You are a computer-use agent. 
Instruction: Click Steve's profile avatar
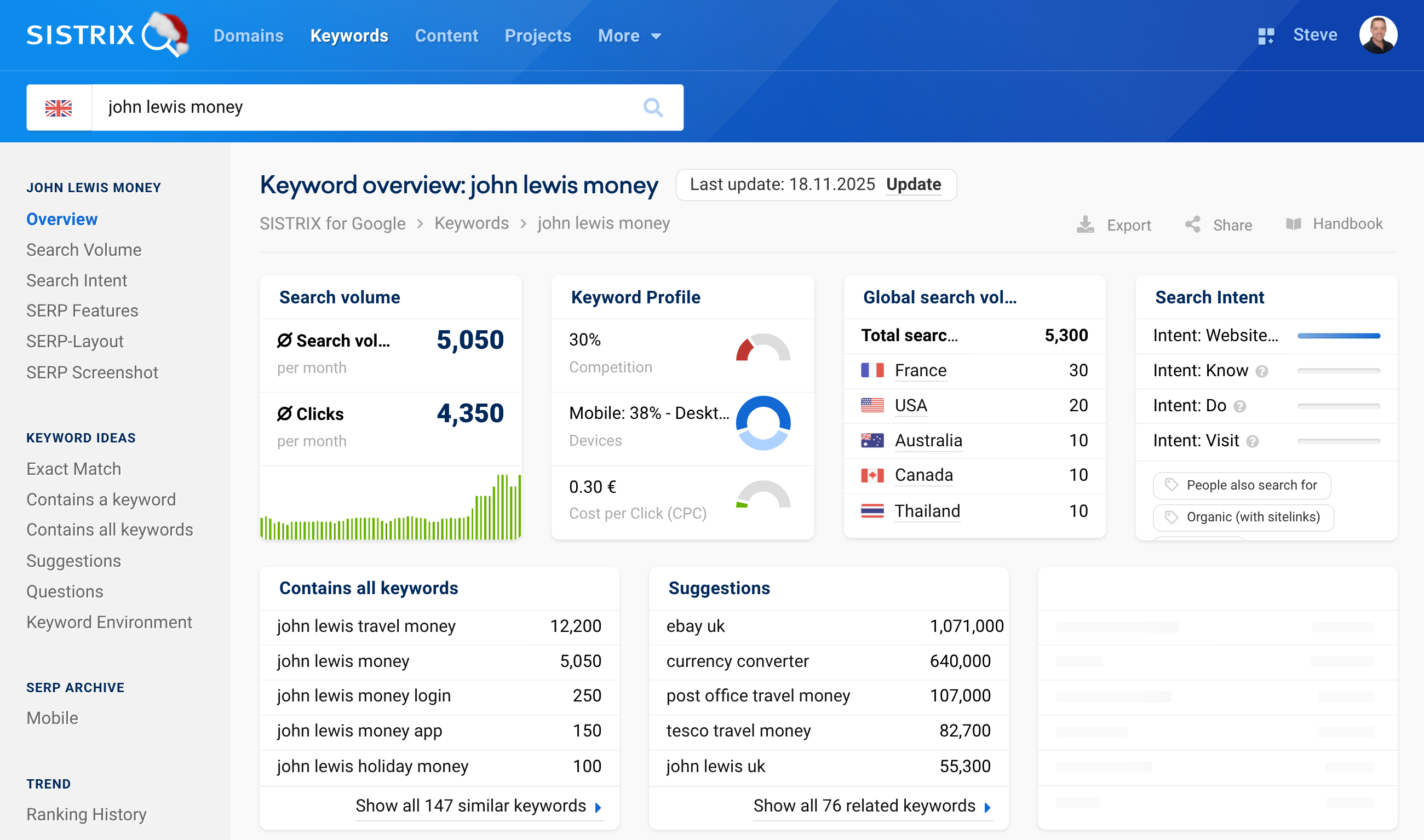tap(1377, 35)
